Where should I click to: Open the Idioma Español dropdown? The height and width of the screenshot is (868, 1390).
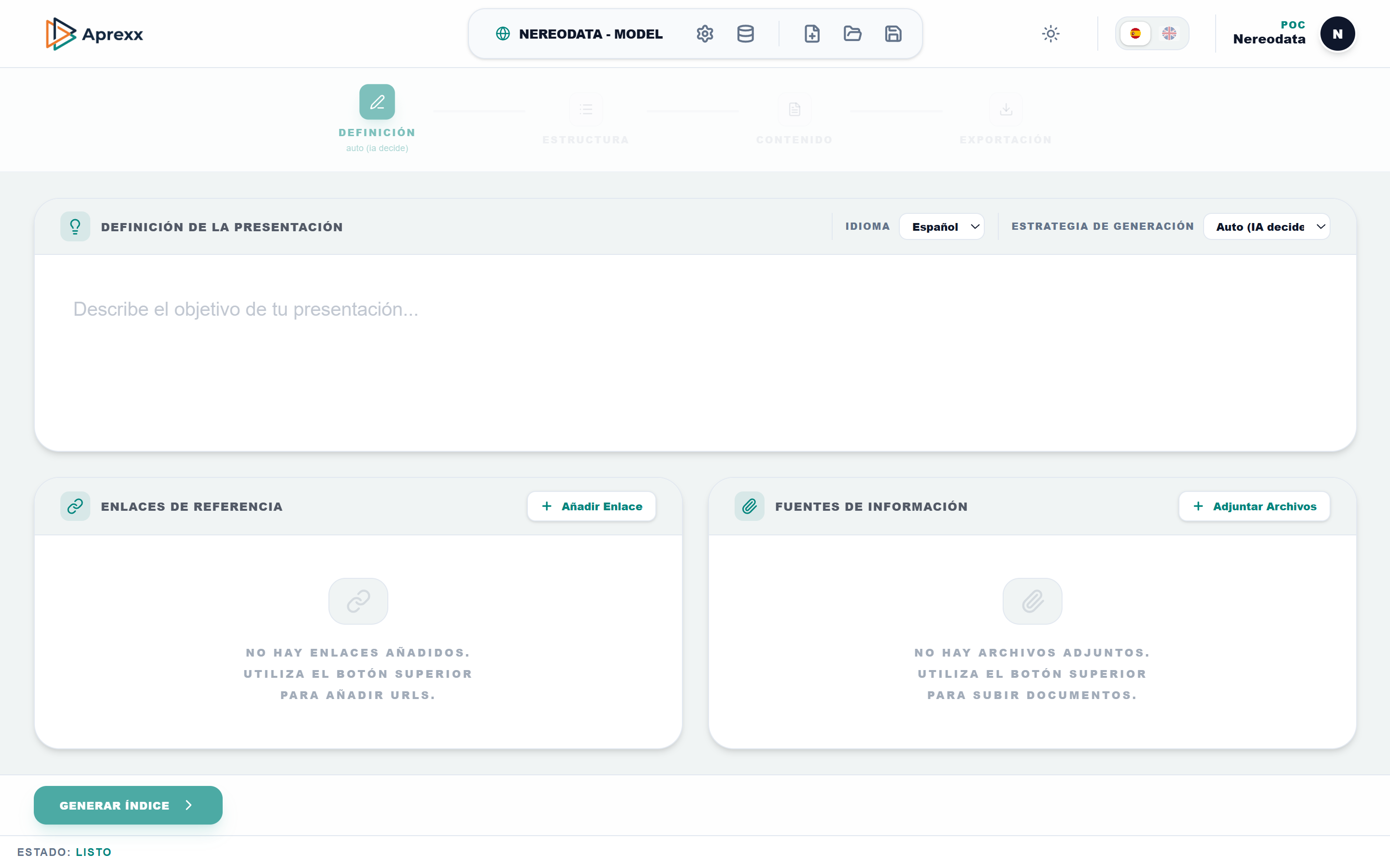pyautogui.click(x=942, y=227)
